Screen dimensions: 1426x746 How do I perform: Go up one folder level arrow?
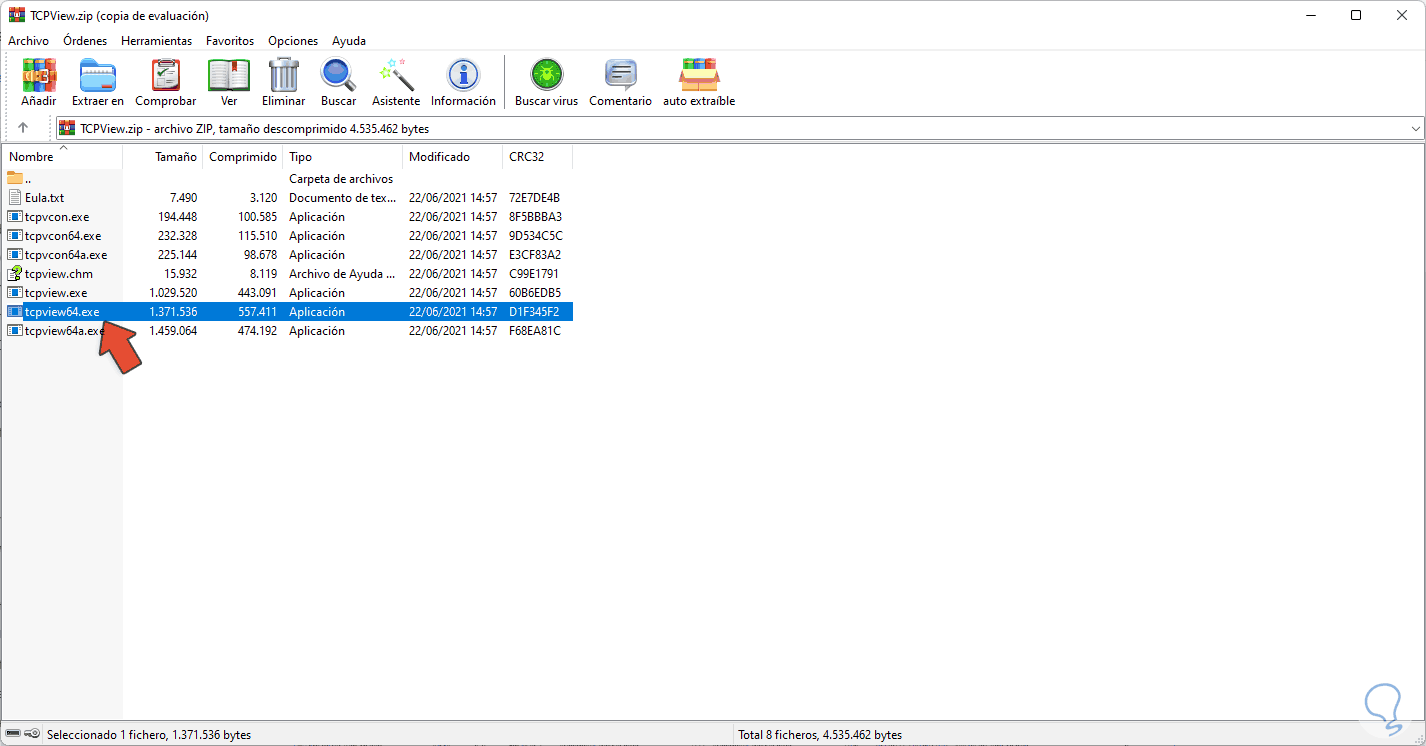(x=23, y=128)
